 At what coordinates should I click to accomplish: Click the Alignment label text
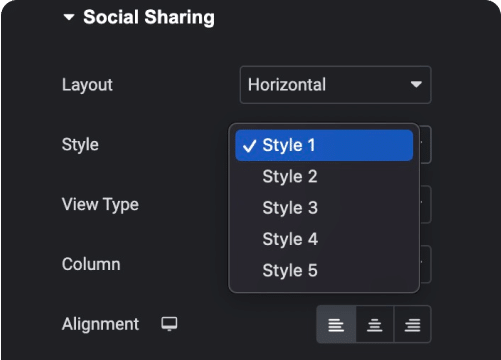point(100,324)
